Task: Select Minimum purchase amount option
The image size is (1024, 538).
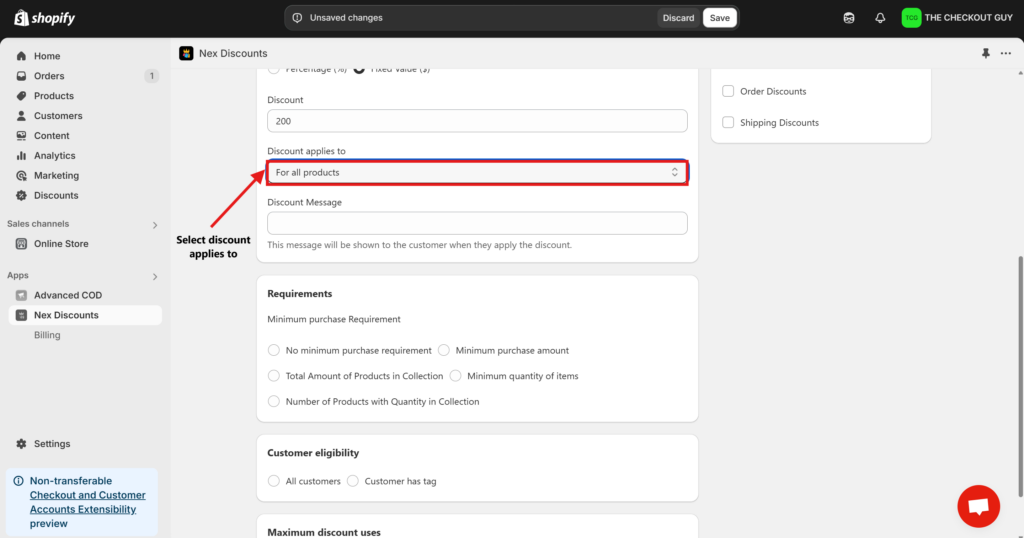Action: coord(443,351)
